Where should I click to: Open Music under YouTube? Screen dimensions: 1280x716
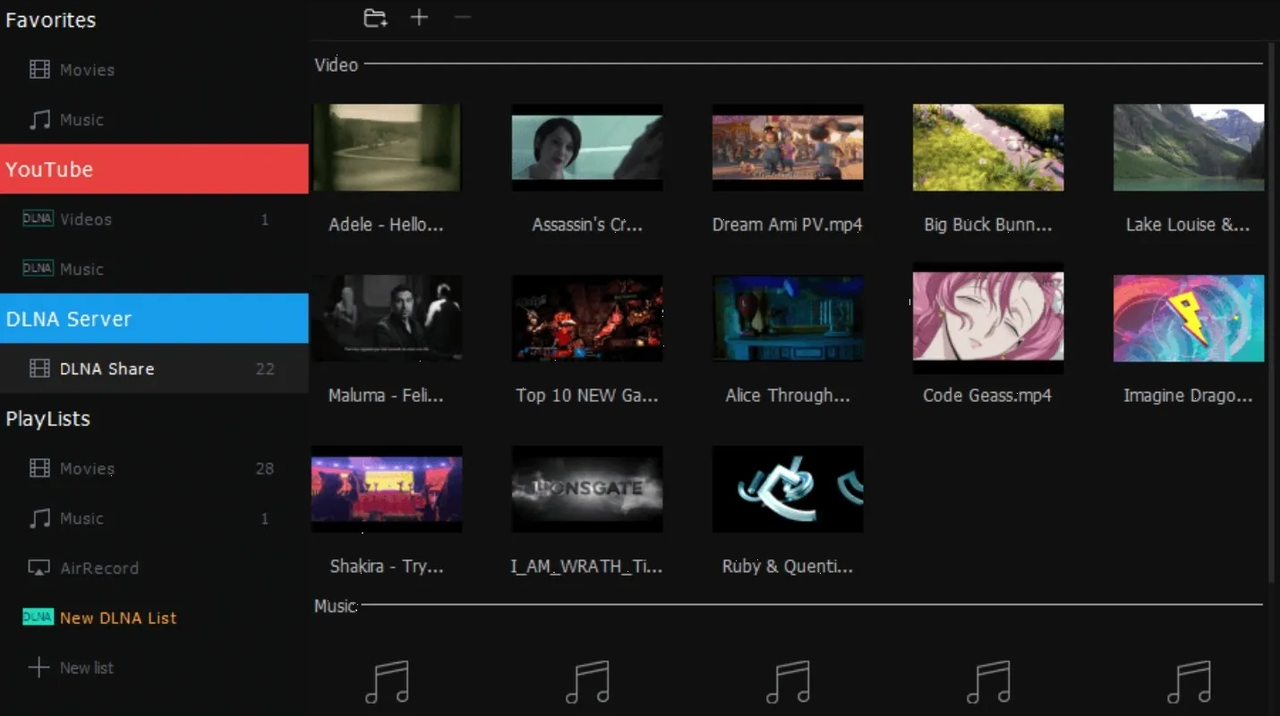pyautogui.click(x=154, y=269)
